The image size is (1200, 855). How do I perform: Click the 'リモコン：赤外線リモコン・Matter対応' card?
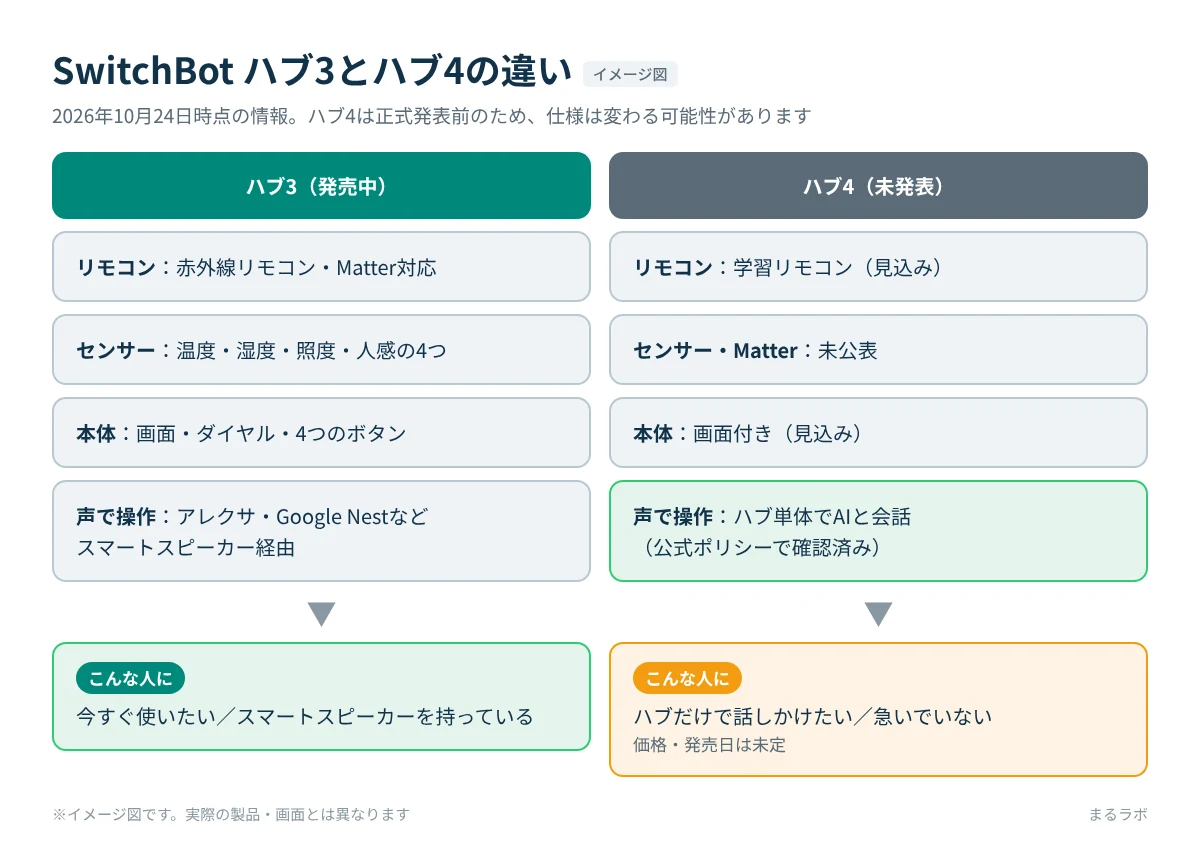tap(321, 267)
